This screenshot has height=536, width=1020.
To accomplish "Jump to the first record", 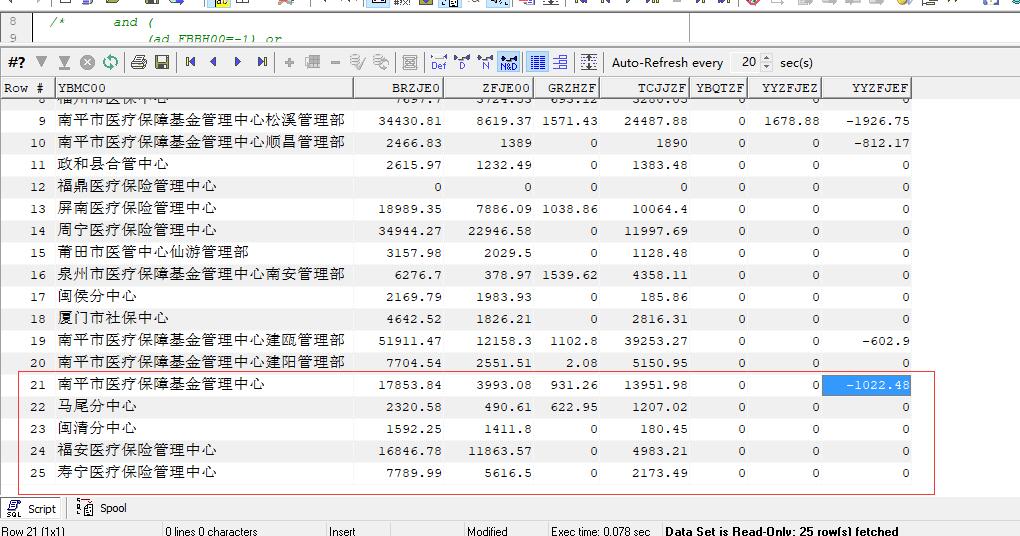I will (191, 62).
